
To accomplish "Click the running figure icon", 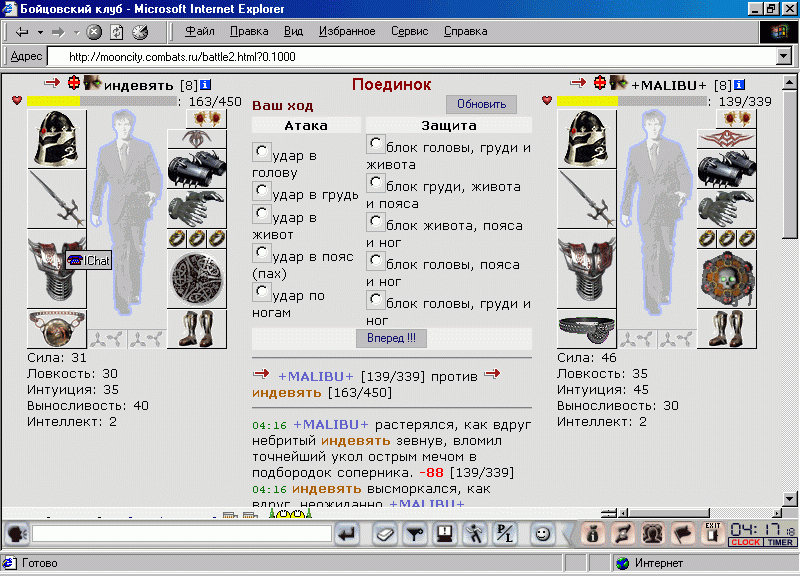I will pos(475,534).
